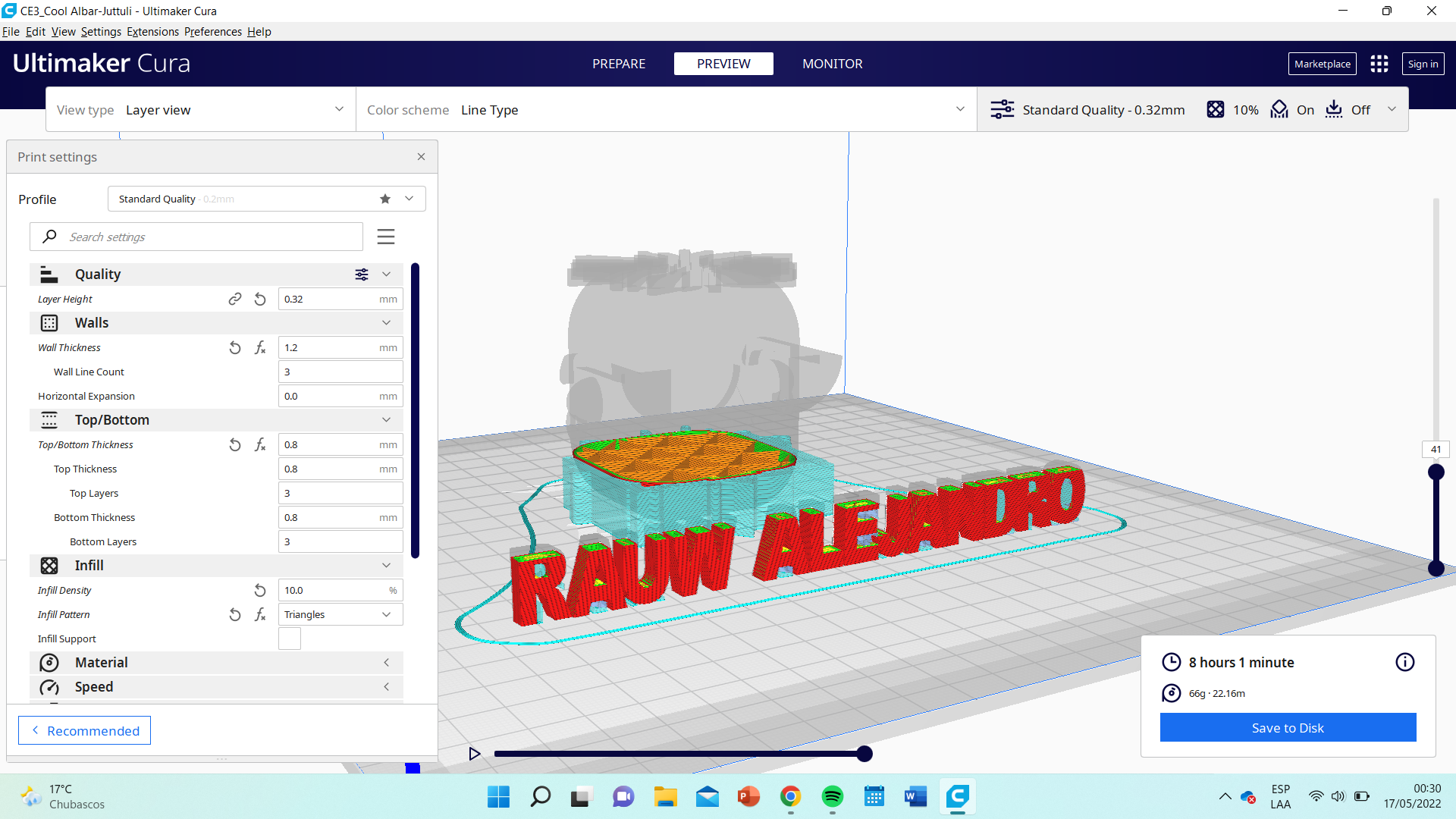Click the layer number 41 box
This screenshot has width=1456, height=819.
point(1436,450)
